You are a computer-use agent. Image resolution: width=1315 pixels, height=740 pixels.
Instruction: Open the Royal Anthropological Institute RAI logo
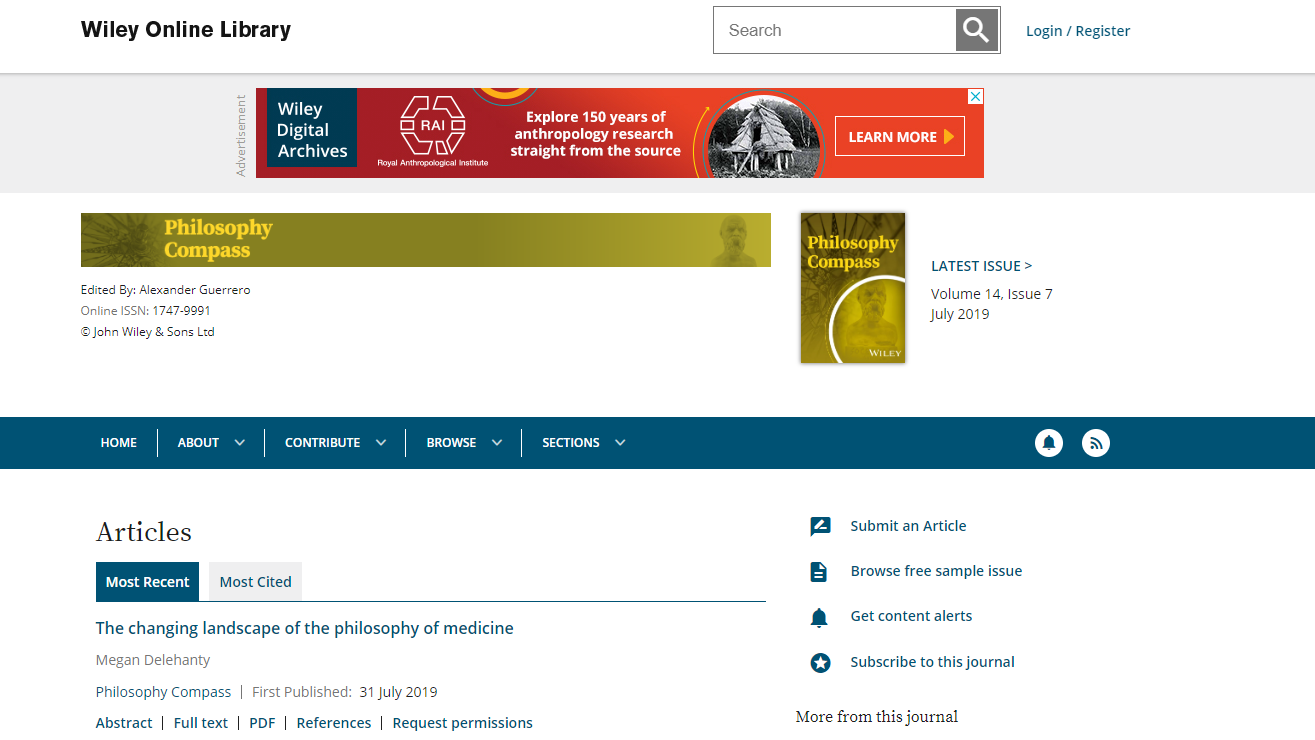tap(433, 131)
